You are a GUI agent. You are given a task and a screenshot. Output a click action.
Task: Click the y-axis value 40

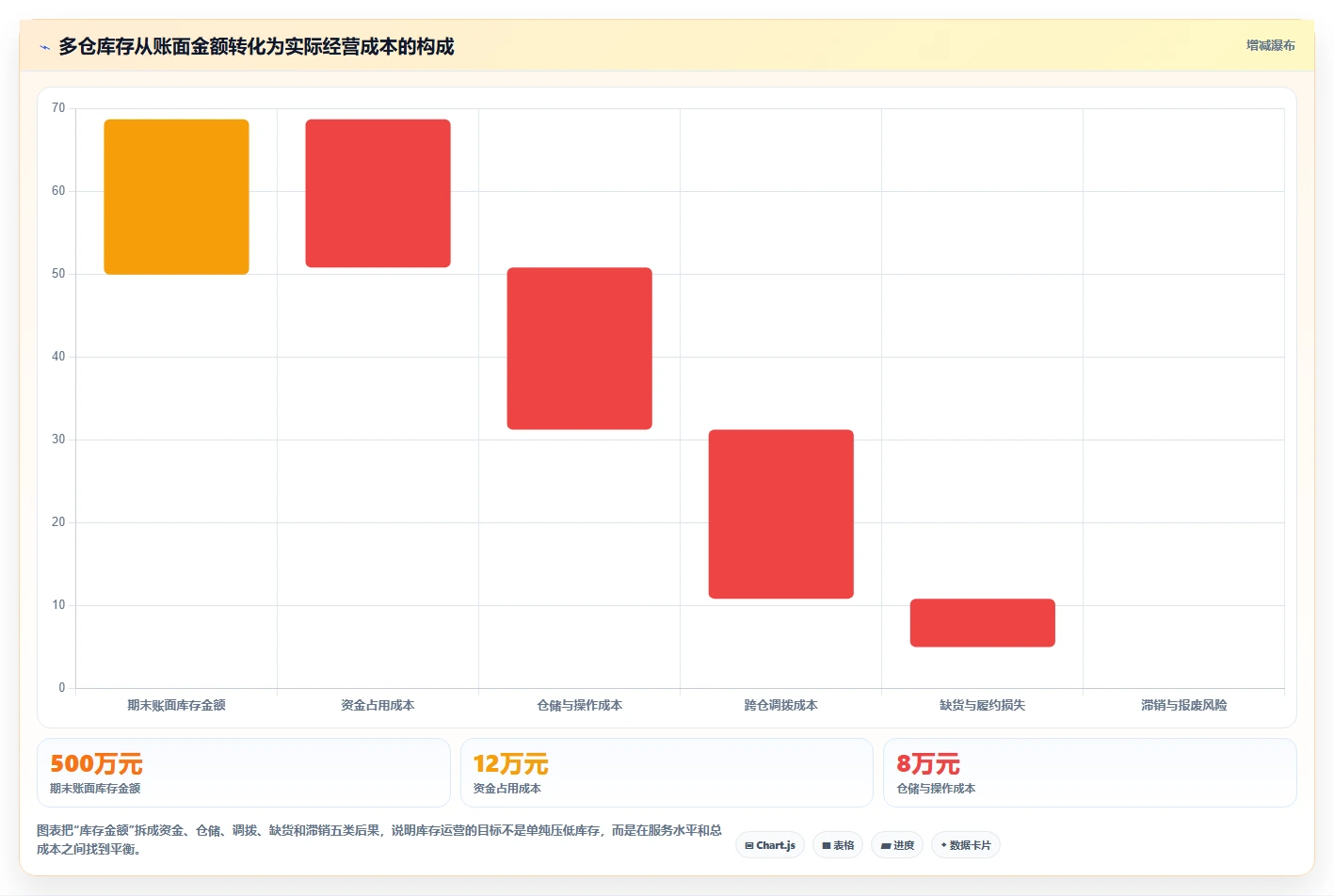point(58,357)
